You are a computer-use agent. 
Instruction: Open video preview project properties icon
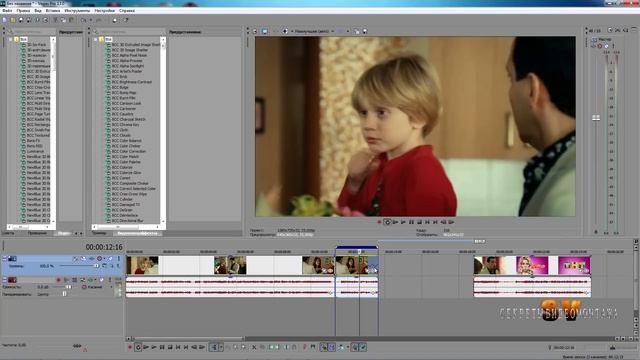click(255, 31)
